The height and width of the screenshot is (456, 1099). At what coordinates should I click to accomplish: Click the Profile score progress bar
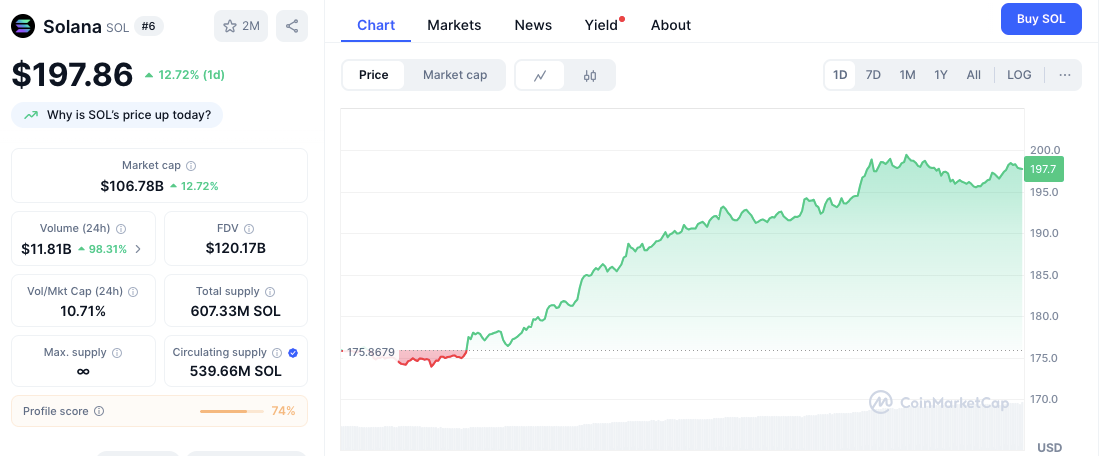[x=232, y=411]
